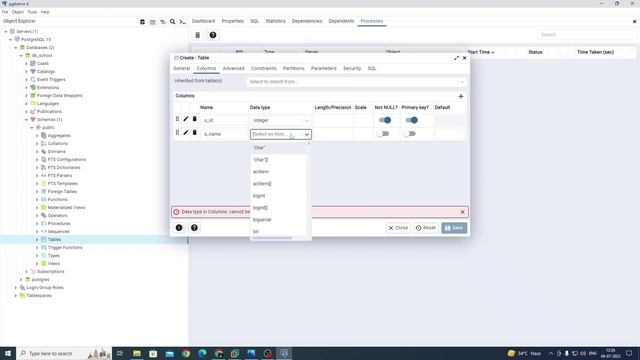Switch to the Advanced tab in dialog
The height and width of the screenshot is (360, 640).
(x=233, y=69)
